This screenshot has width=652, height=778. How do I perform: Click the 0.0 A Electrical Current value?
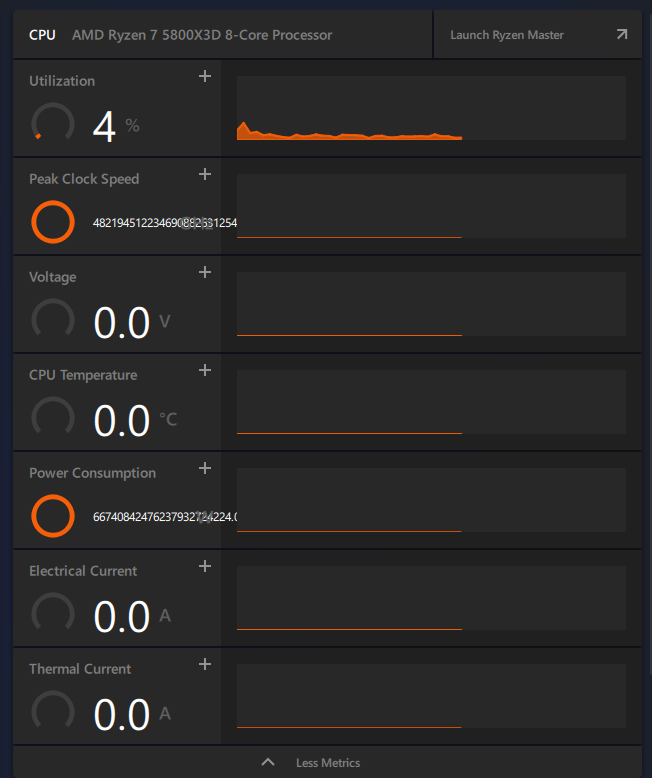tap(132, 616)
